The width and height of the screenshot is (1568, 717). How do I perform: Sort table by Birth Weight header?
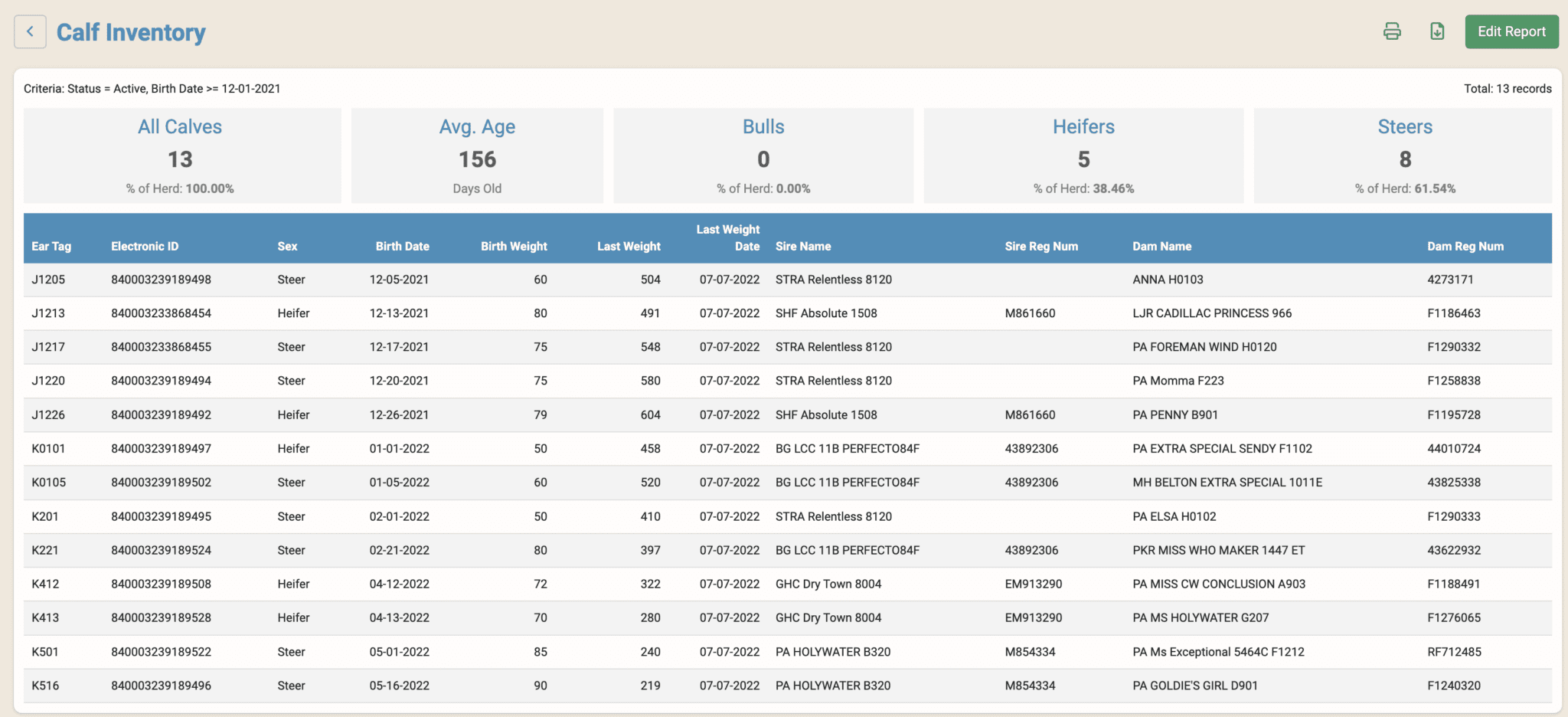514,246
